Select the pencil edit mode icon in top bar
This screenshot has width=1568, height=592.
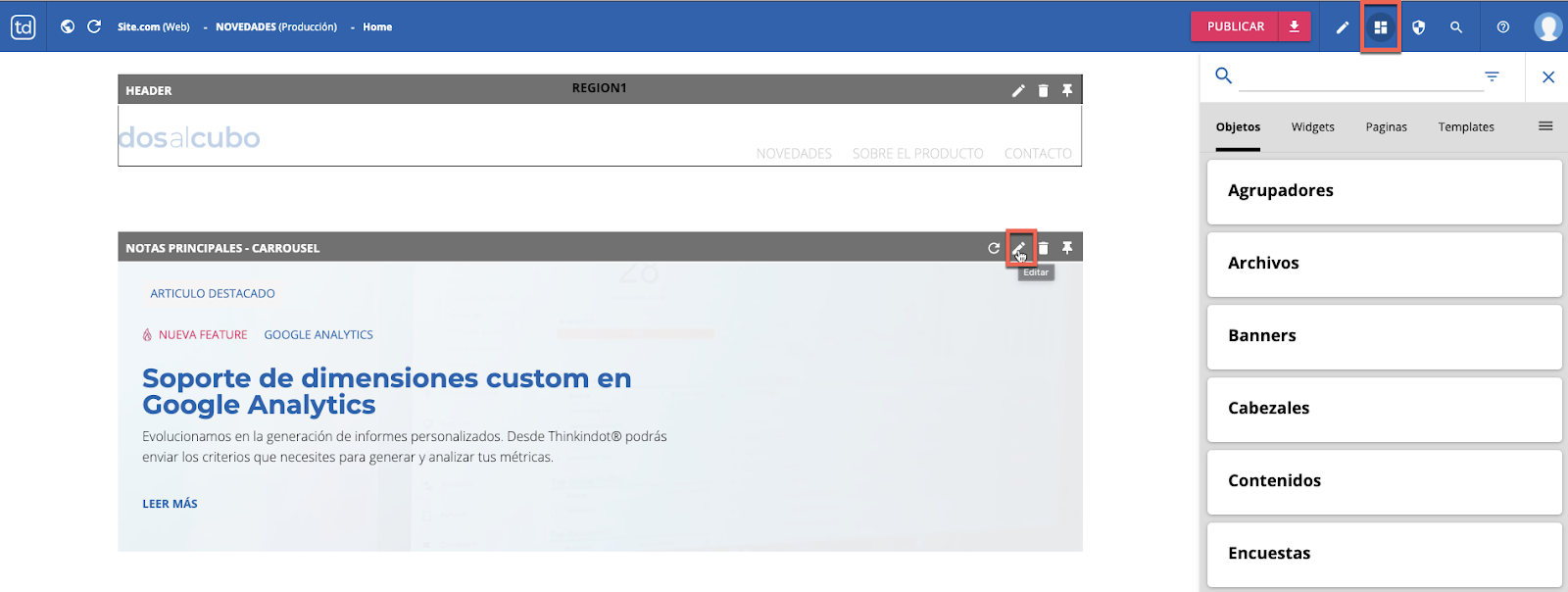click(1343, 27)
